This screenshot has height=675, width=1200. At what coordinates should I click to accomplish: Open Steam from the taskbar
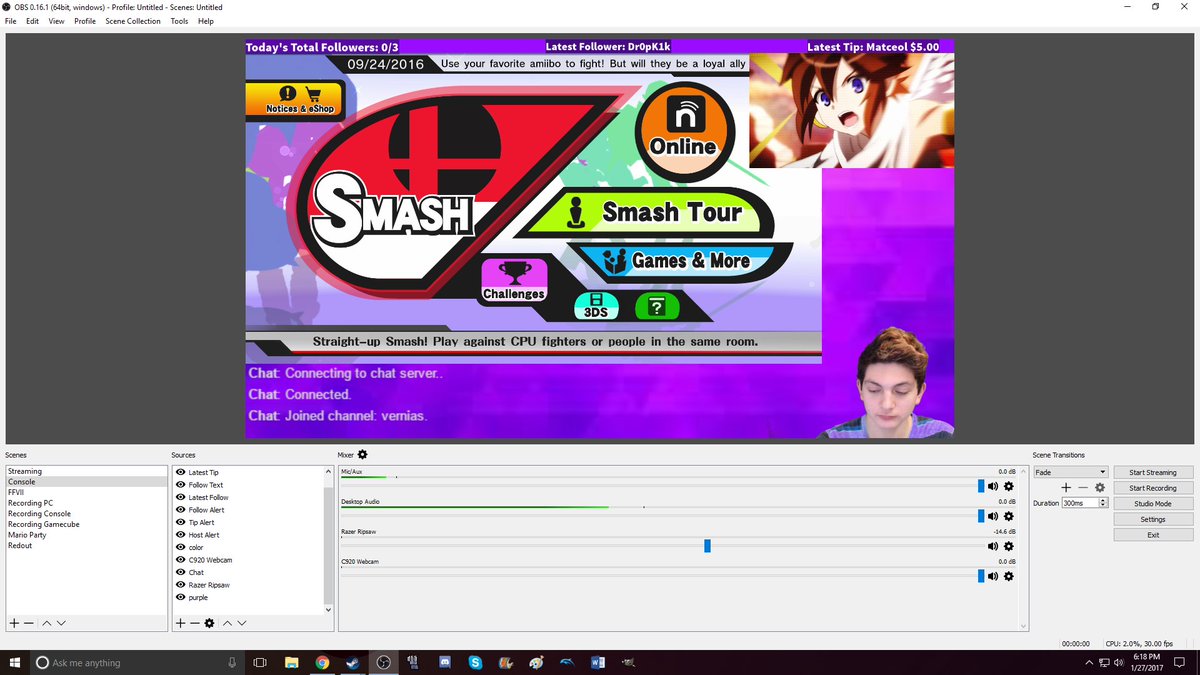352,662
